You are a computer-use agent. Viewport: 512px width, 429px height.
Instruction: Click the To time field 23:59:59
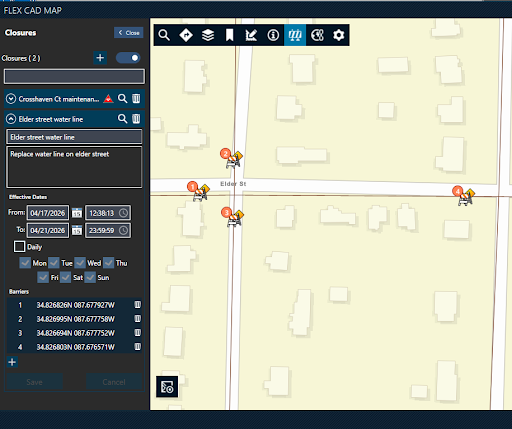pyautogui.click(x=108, y=230)
